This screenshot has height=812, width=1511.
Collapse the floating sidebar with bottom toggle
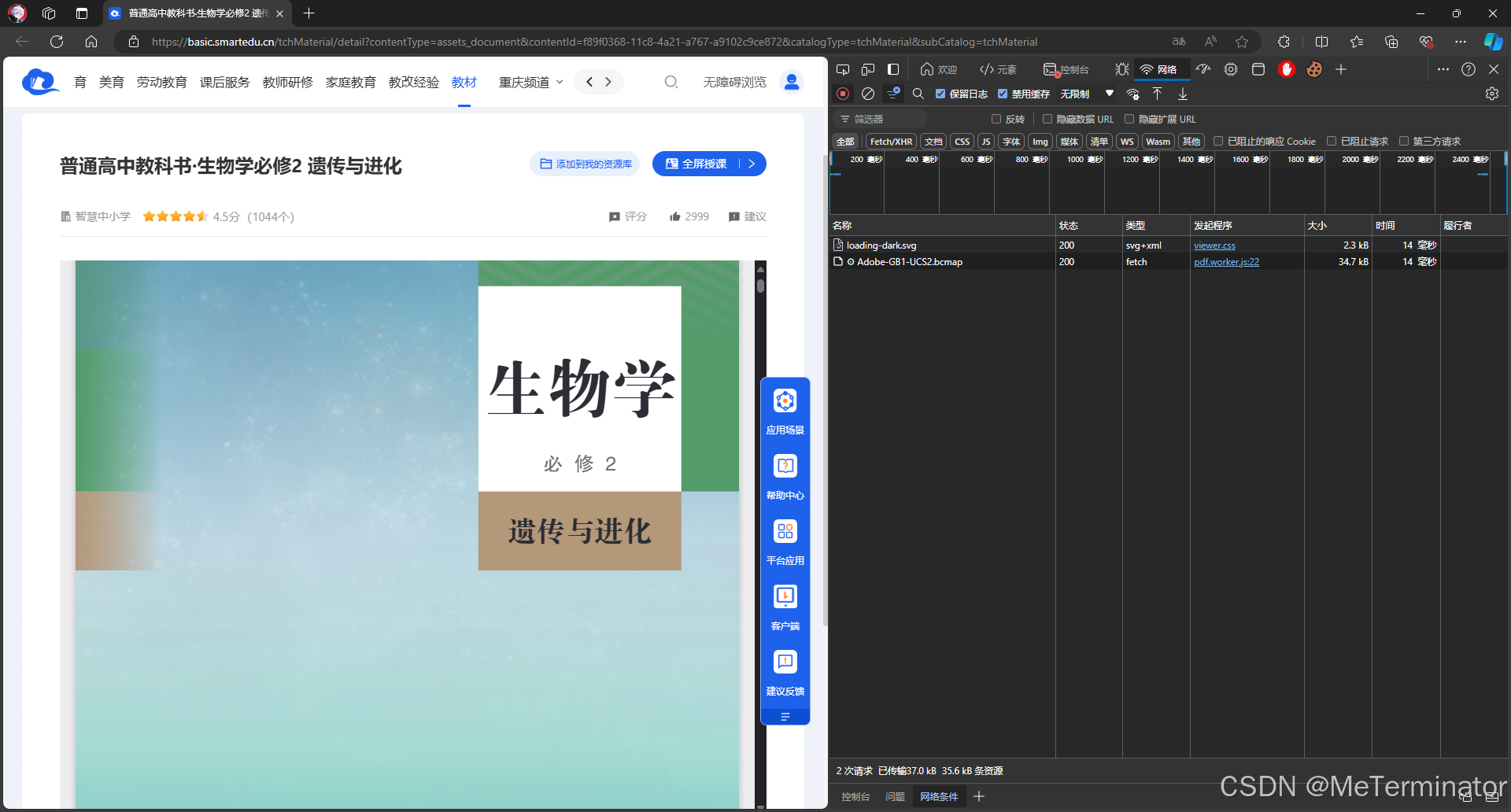785,717
